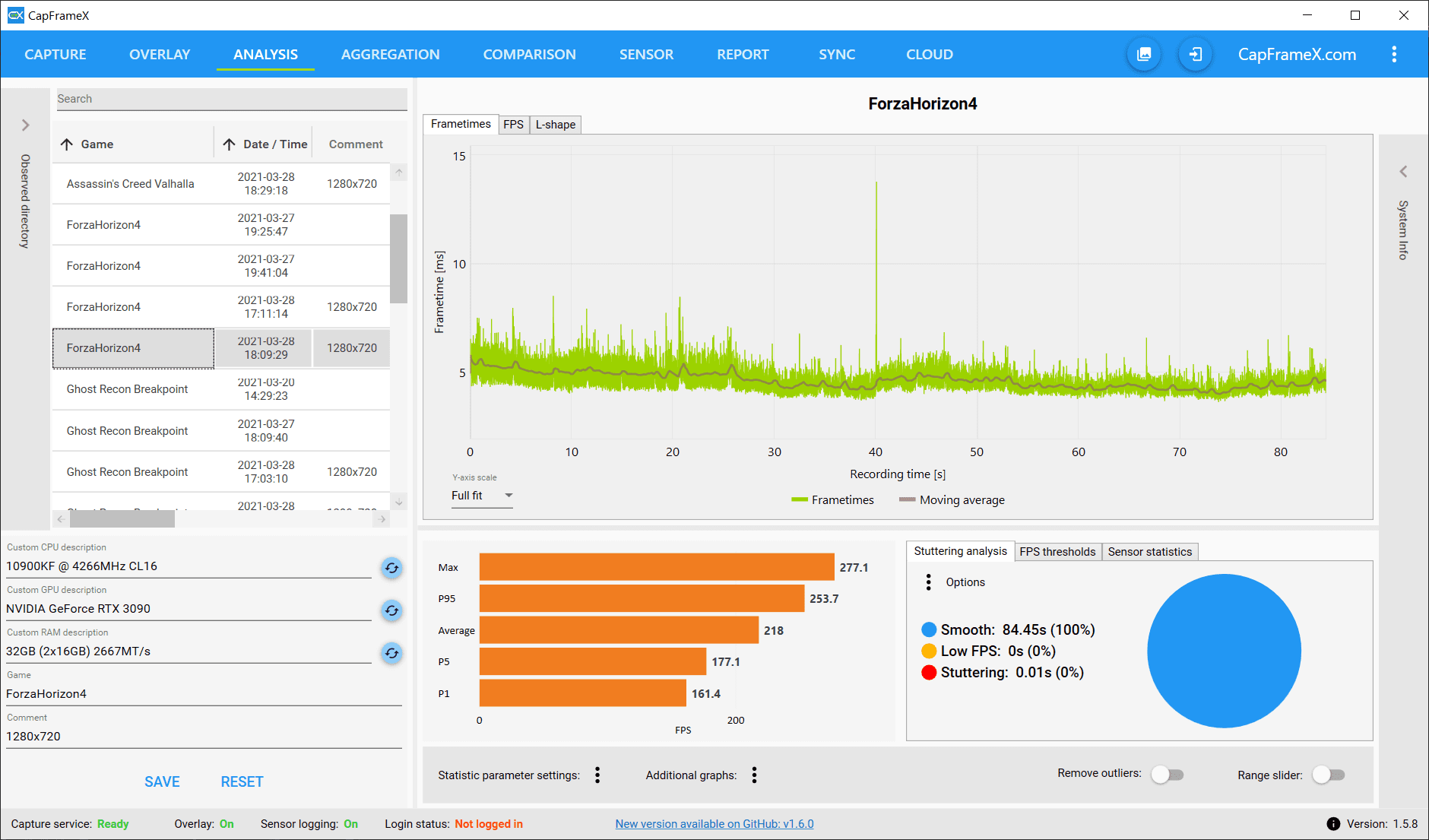
Task: Click the record list vertical scrollbar
Action: click(399, 258)
